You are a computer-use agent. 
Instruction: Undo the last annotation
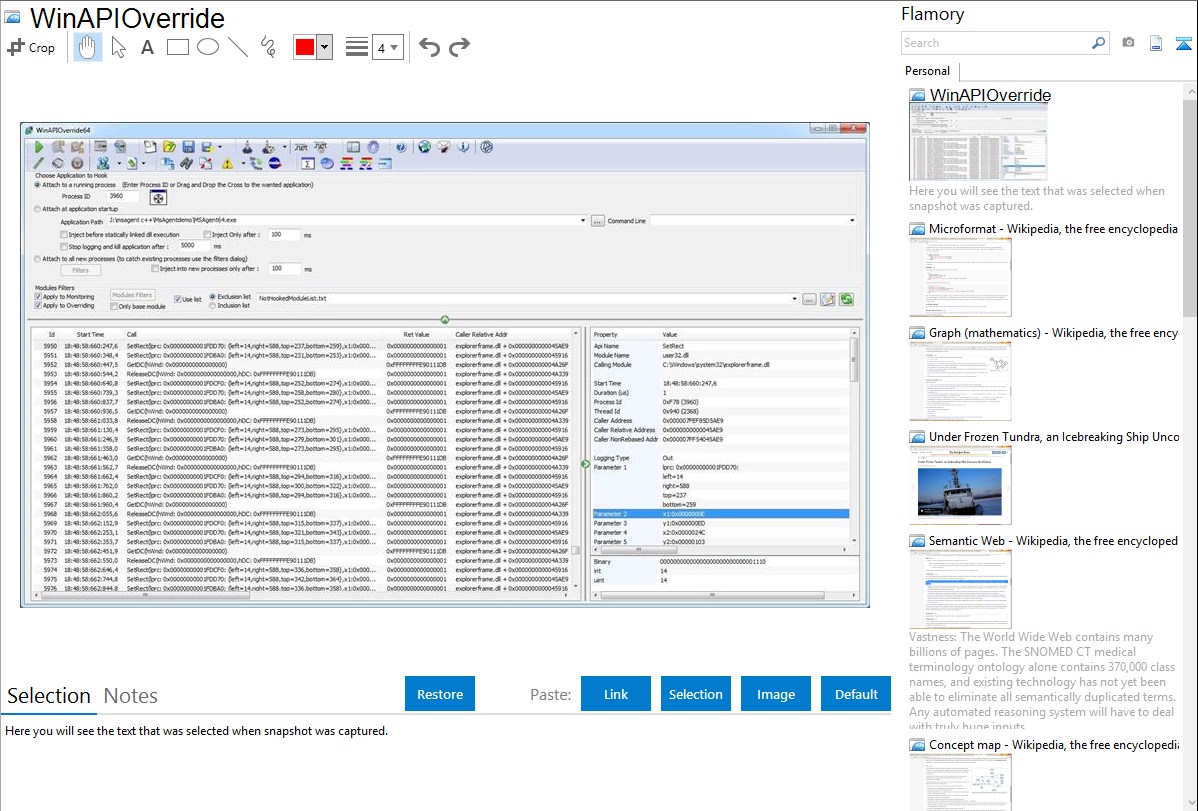point(429,47)
